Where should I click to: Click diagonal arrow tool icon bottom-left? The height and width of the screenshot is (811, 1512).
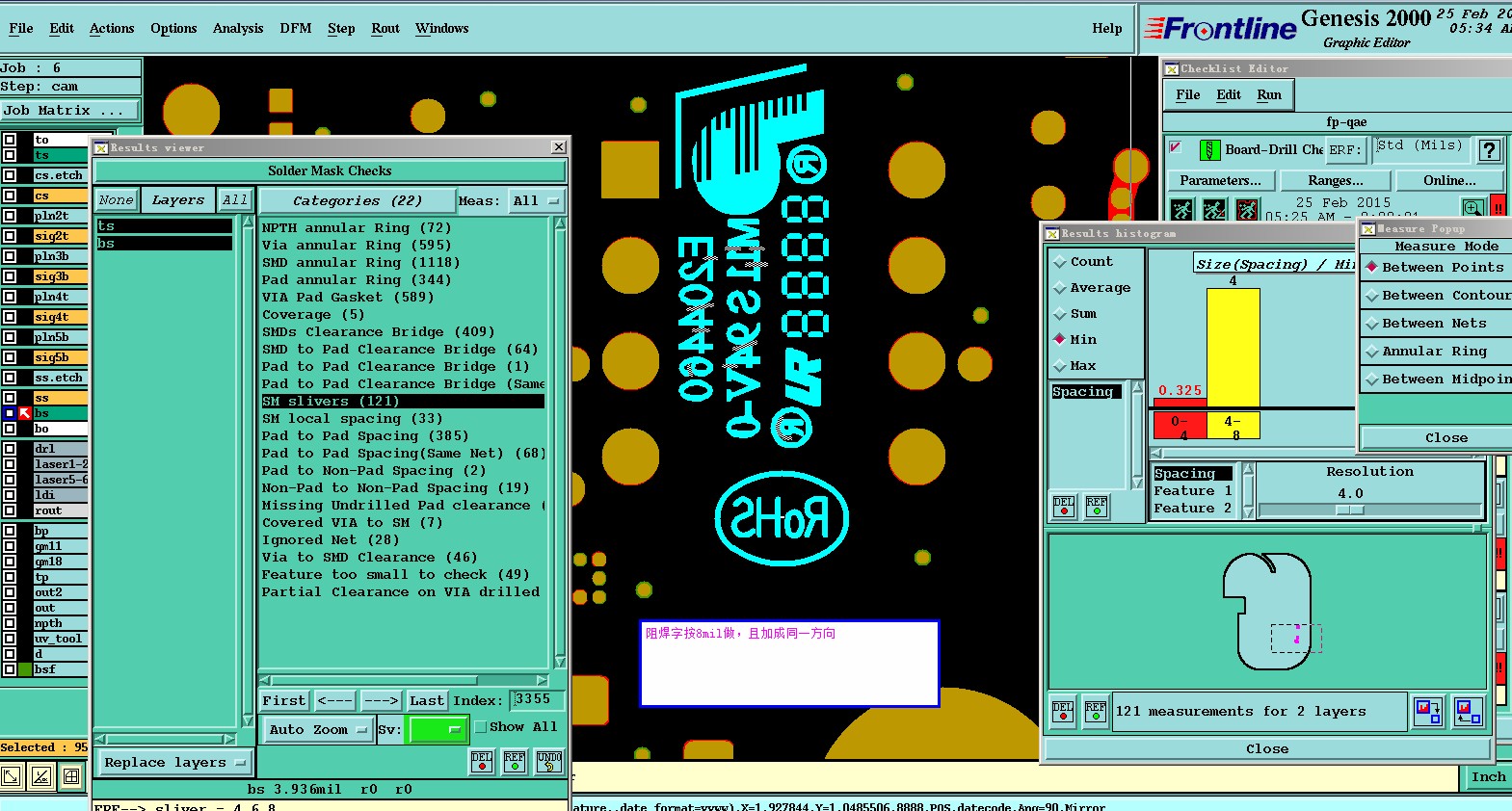pos(12,776)
